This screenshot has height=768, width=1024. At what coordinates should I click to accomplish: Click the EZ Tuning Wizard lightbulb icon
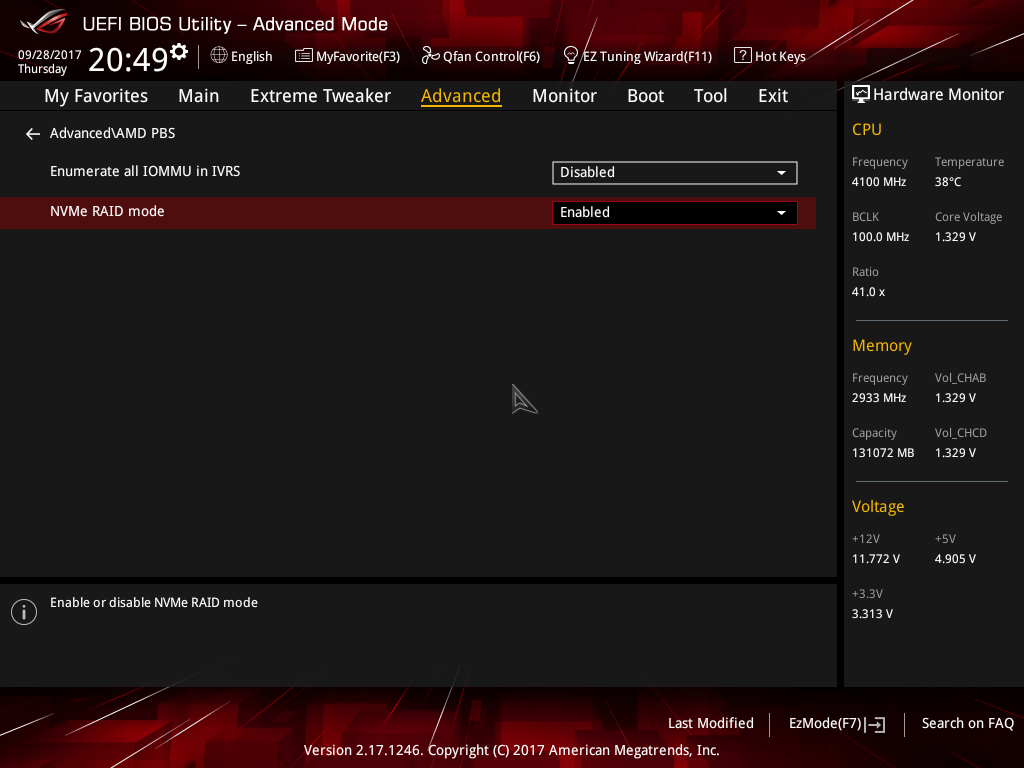[571, 56]
